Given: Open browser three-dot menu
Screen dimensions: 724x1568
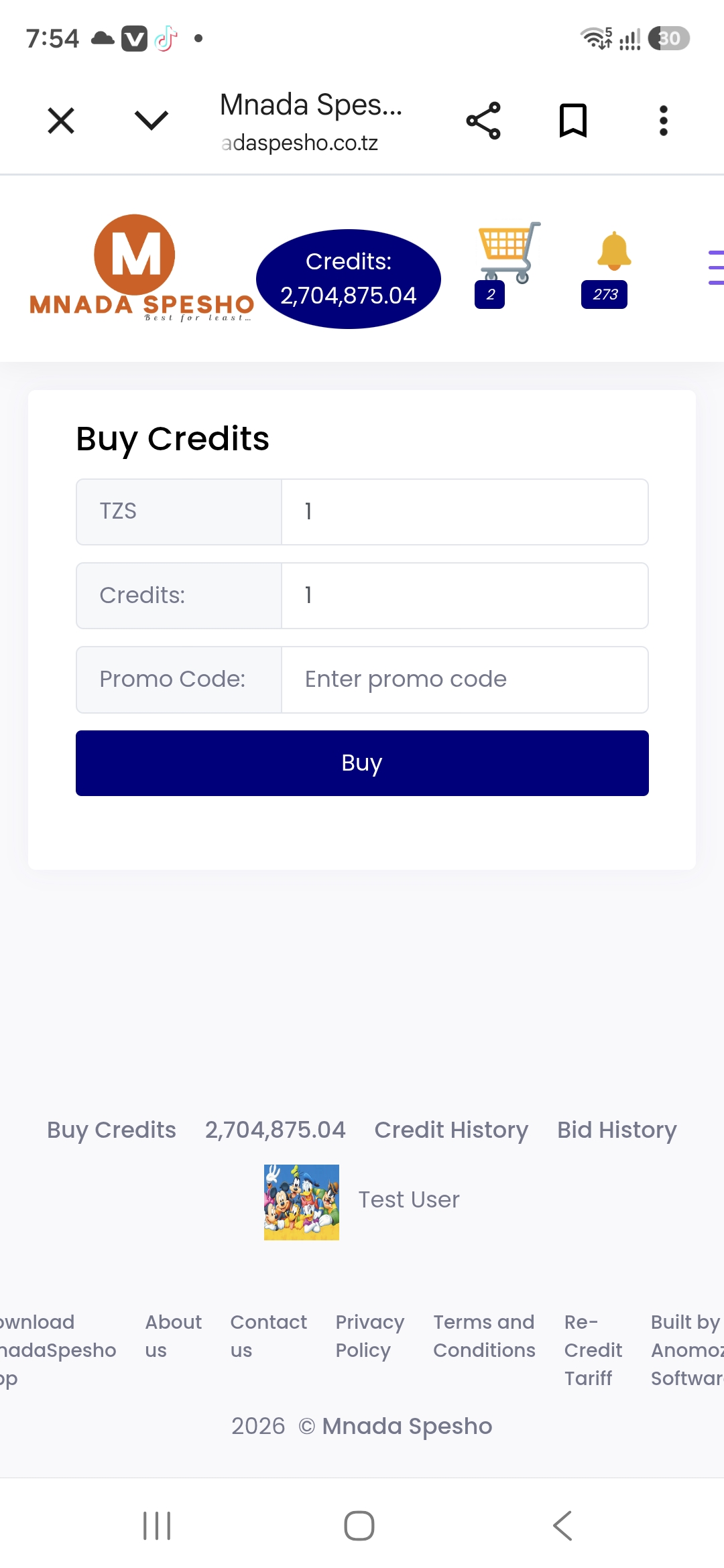Looking at the screenshot, I should click(x=664, y=121).
